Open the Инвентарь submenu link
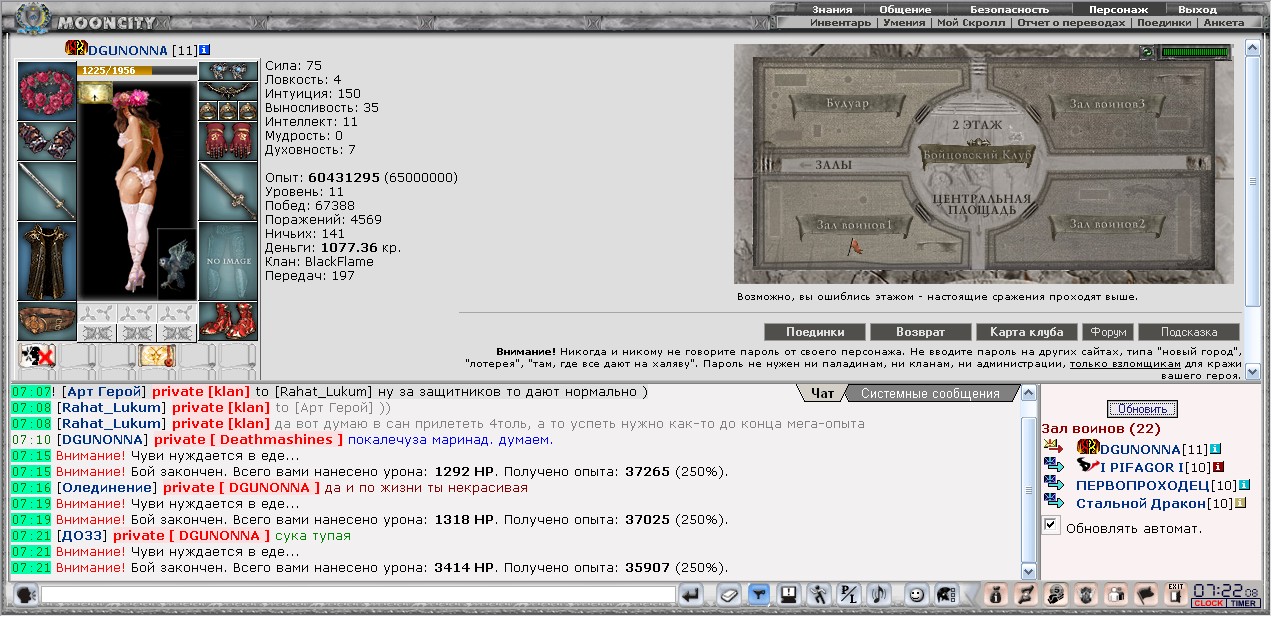1272x617 pixels. (841, 23)
